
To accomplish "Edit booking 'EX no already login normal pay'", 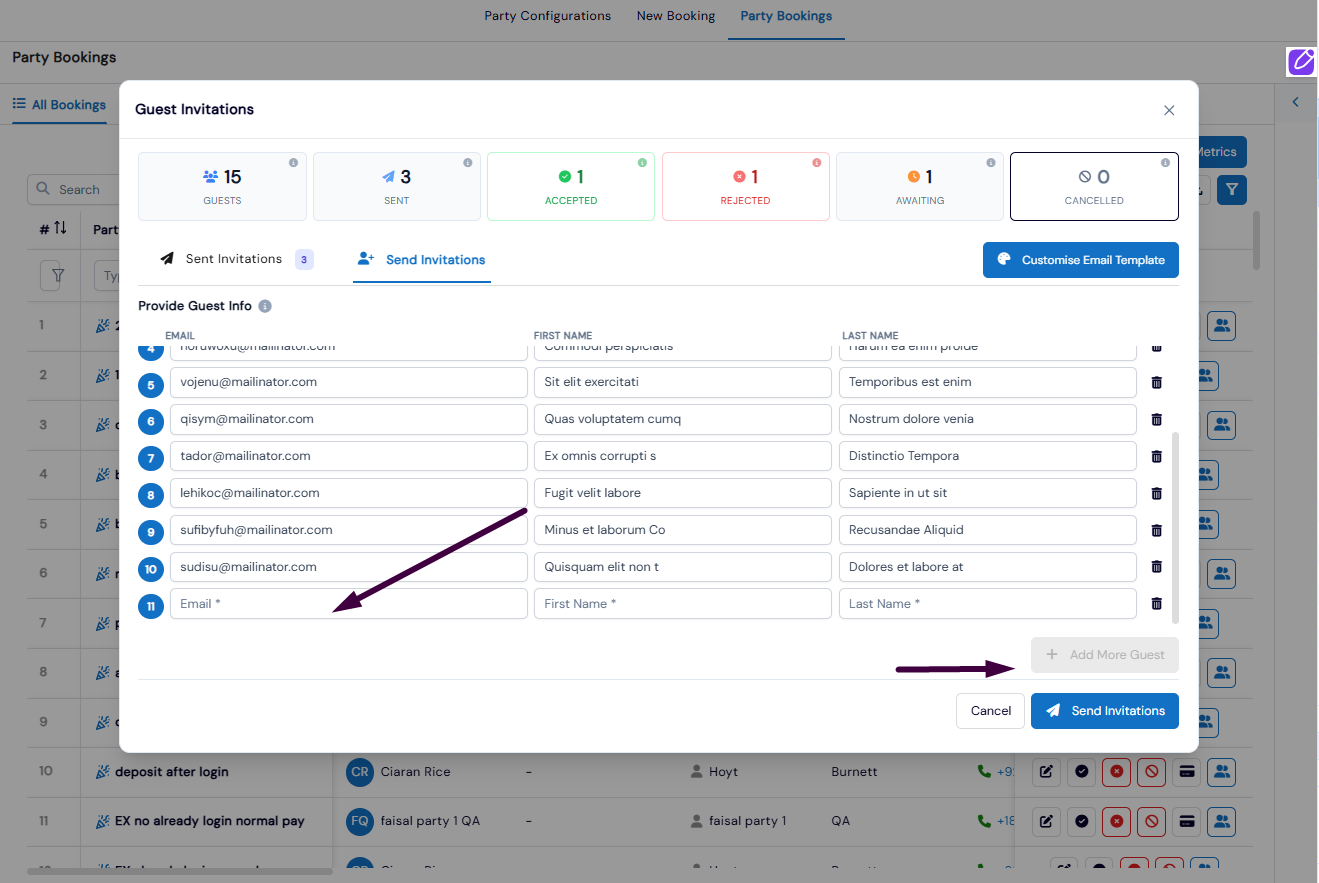I will pyautogui.click(x=1046, y=821).
